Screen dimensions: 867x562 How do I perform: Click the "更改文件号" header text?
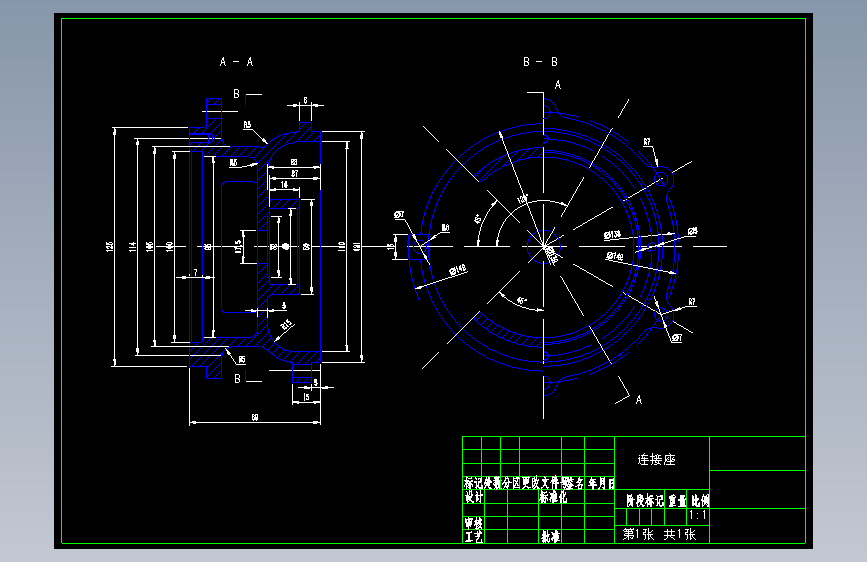(545, 483)
